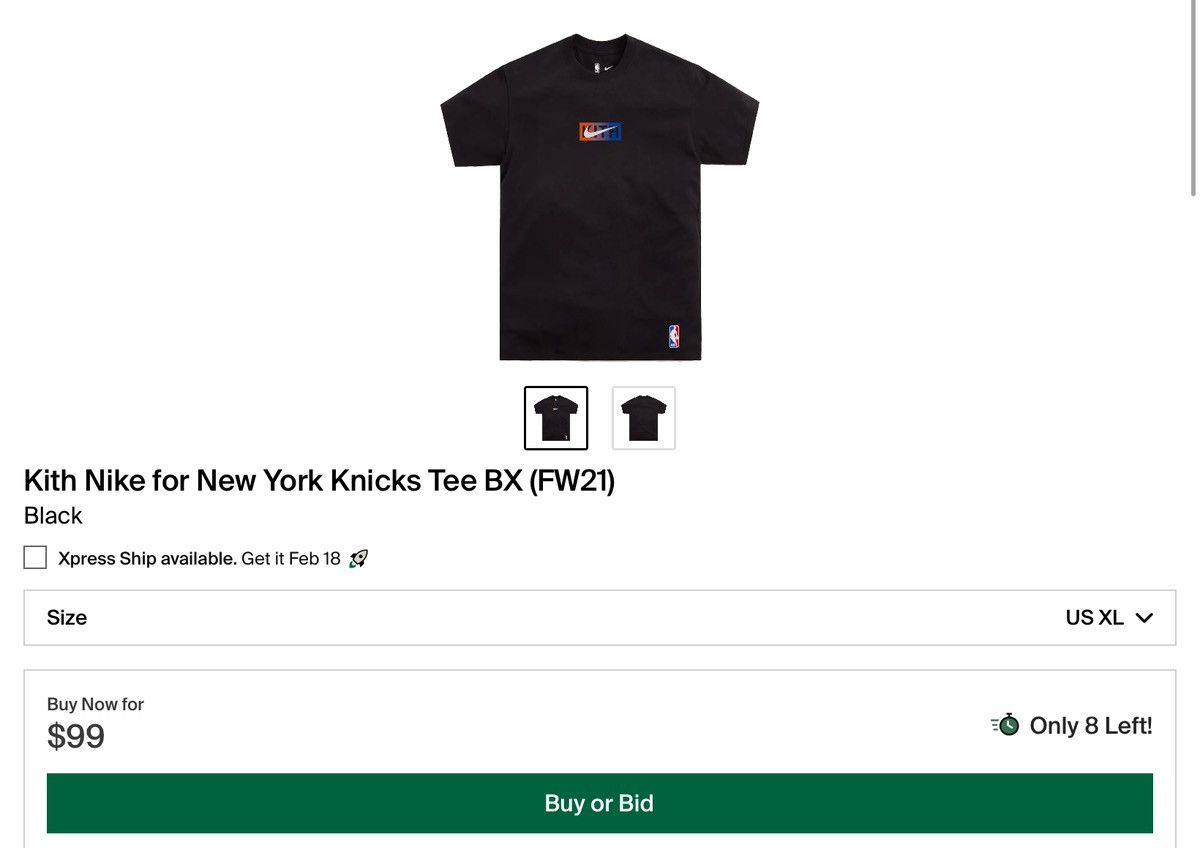Select the back view shirt thumbnail
Image resolution: width=1200 pixels, height=848 pixels.
click(x=644, y=418)
